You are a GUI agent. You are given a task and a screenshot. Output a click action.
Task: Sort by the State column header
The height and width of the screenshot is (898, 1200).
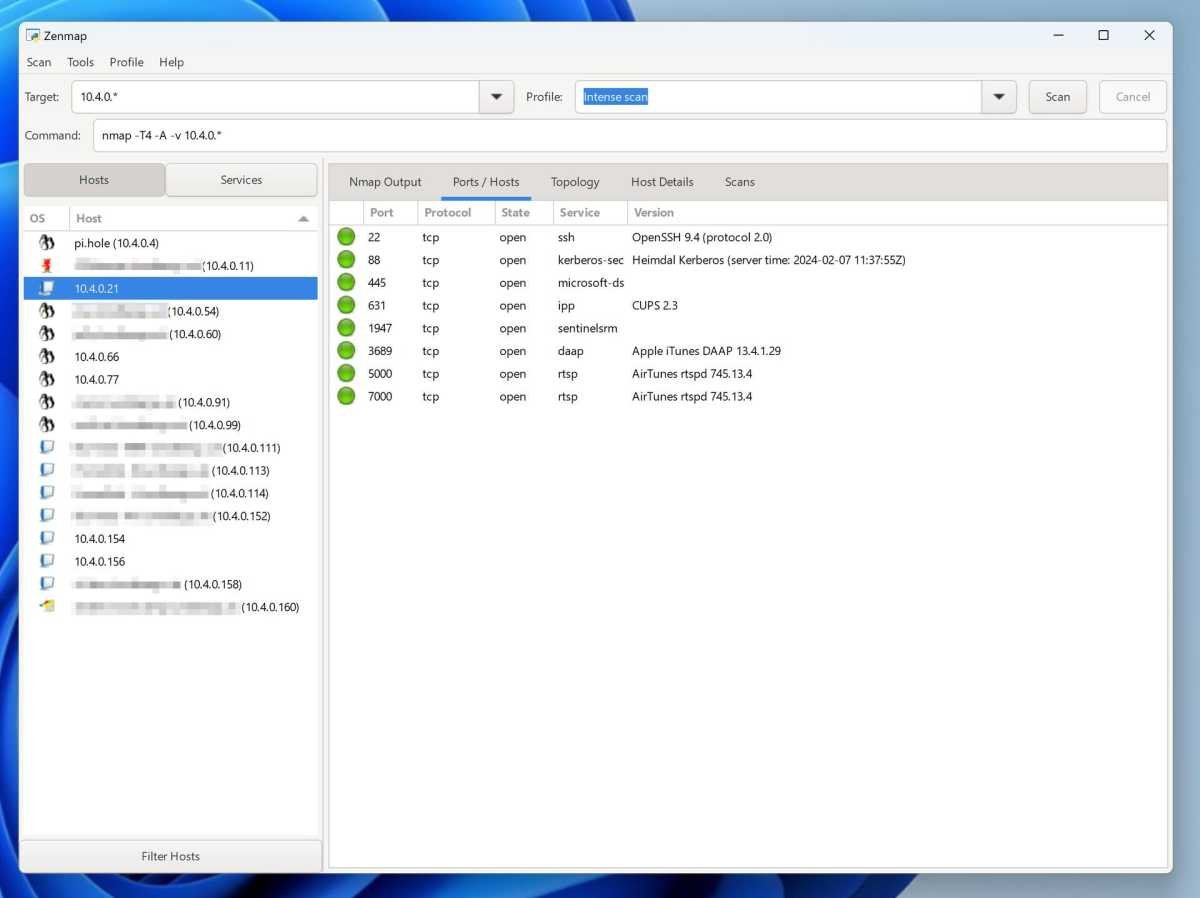(523, 212)
